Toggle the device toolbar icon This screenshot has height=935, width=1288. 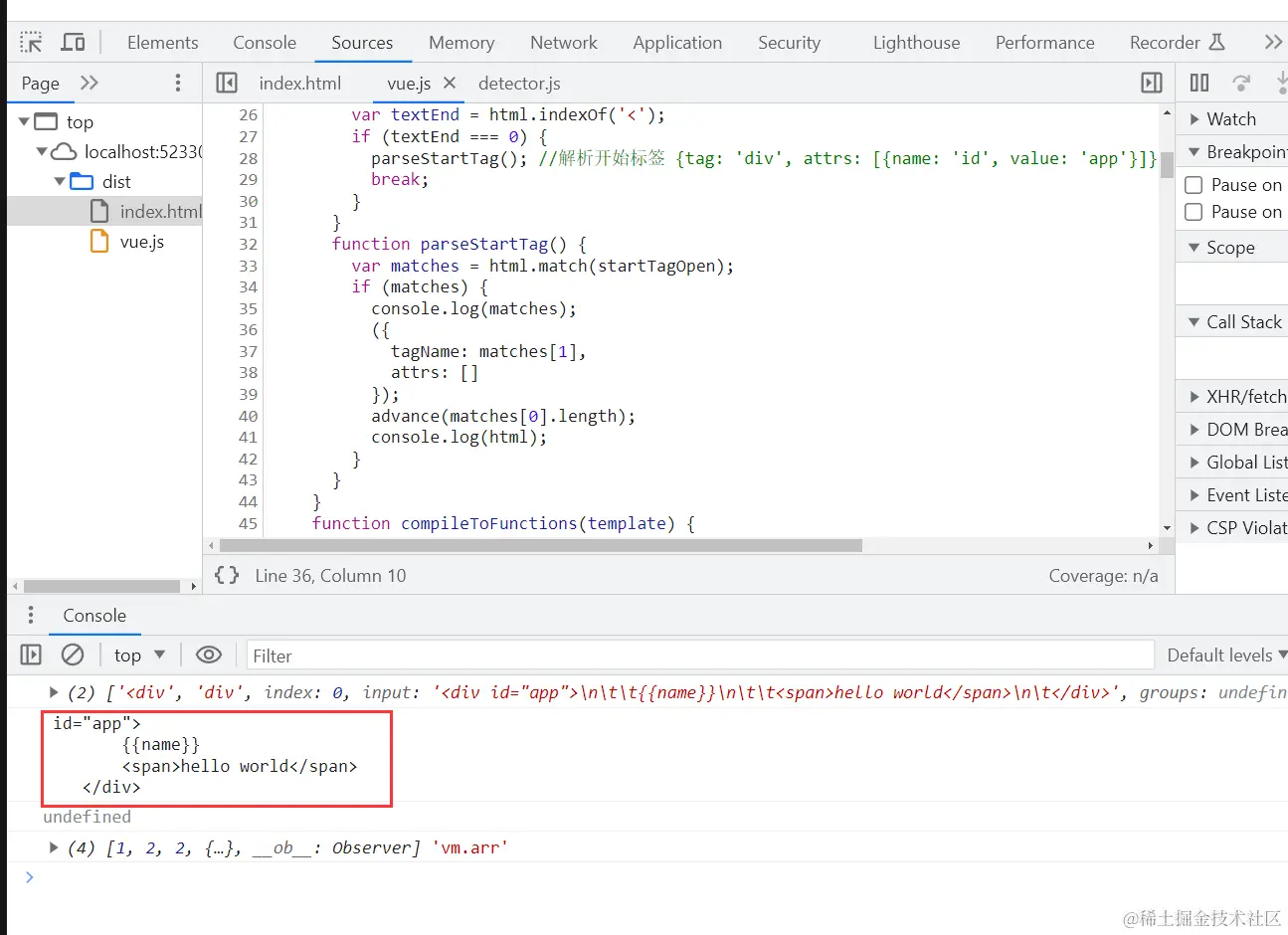[x=73, y=43]
